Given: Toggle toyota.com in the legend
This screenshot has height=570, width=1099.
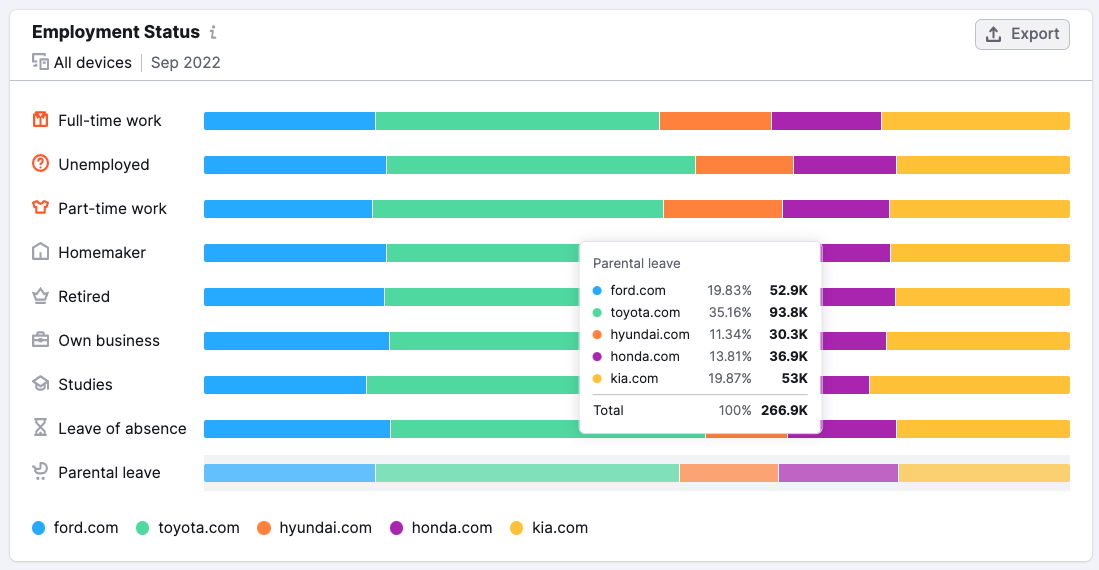Looking at the screenshot, I should 188,528.
